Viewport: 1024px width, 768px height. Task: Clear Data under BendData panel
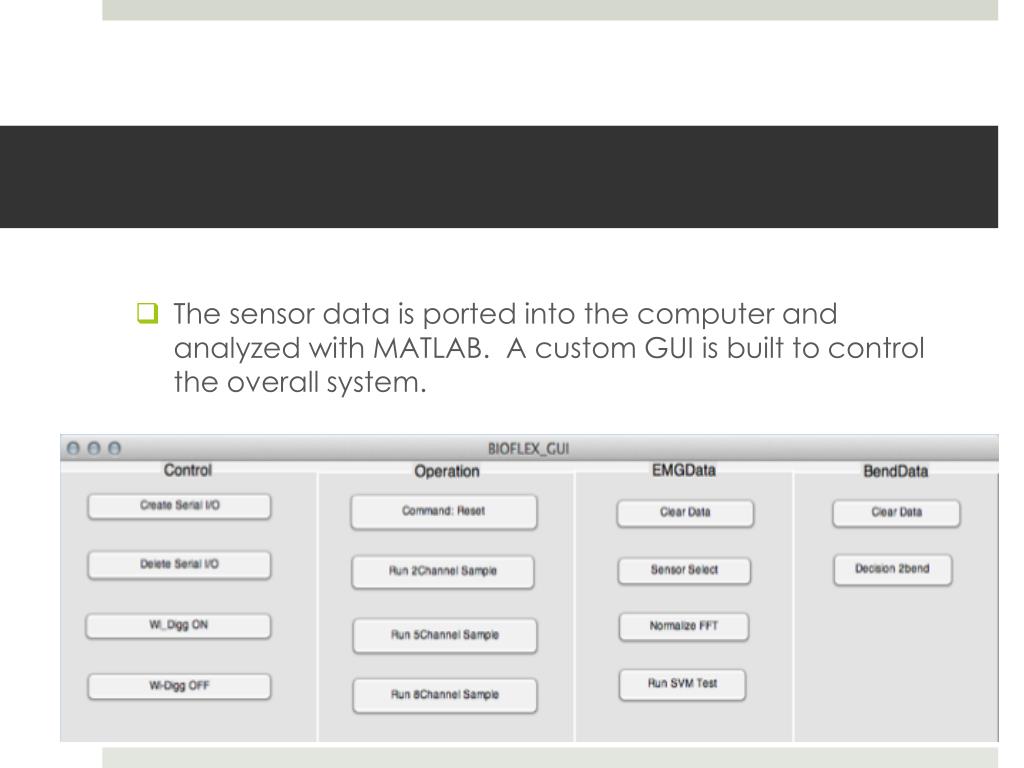click(x=897, y=513)
